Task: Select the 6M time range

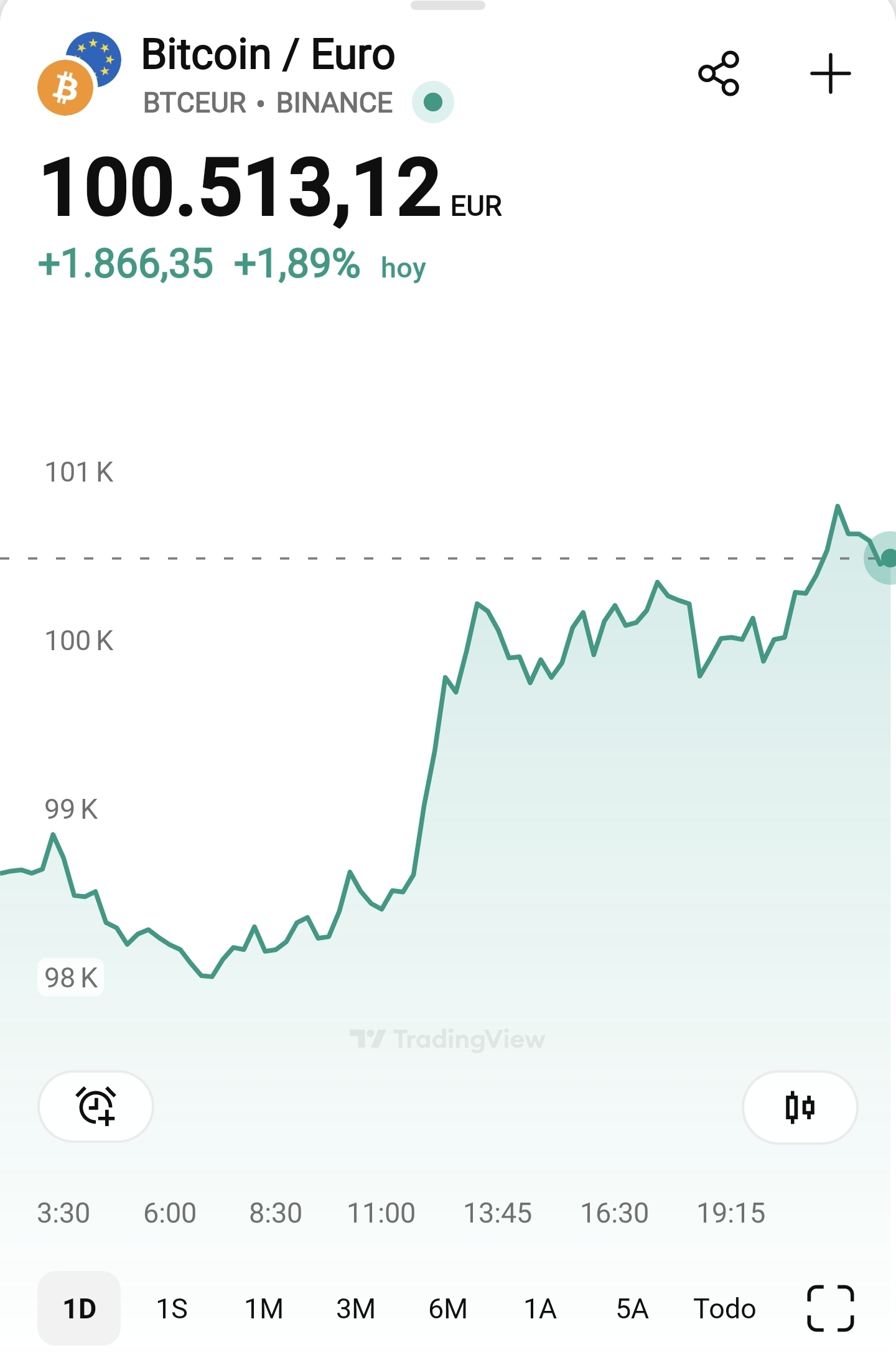Action: [448, 1308]
